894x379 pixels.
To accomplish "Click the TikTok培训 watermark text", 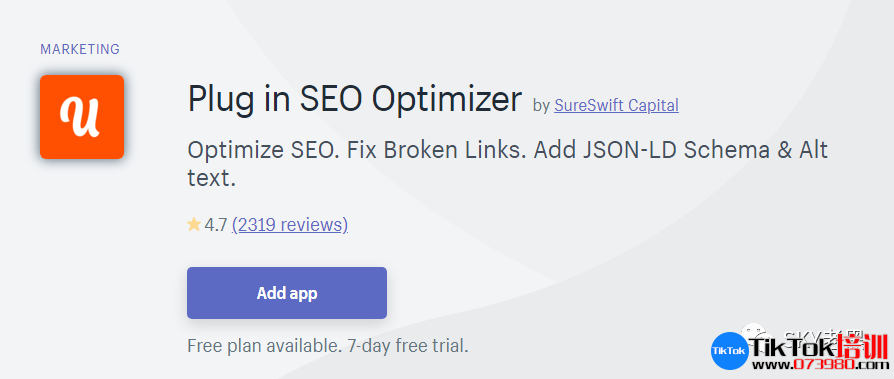I will pos(819,347).
